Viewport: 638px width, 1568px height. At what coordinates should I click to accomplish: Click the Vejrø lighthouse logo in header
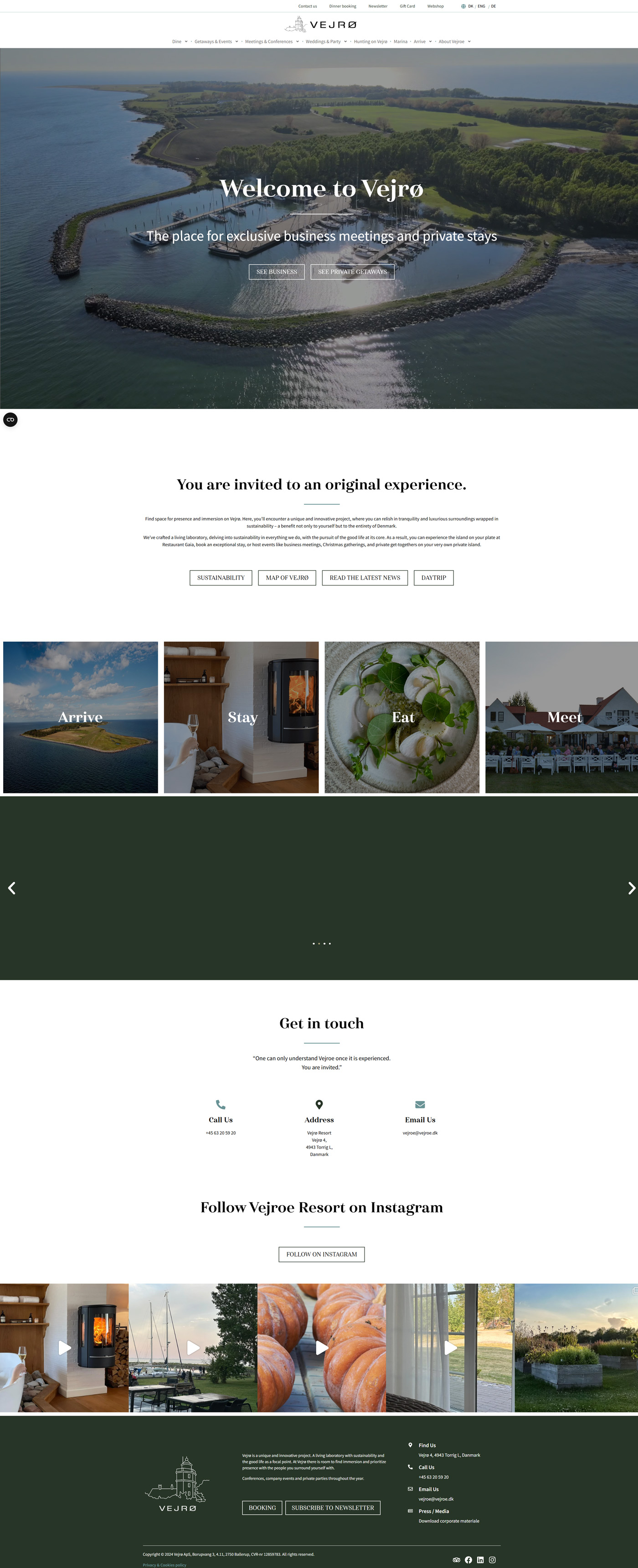(x=320, y=24)
